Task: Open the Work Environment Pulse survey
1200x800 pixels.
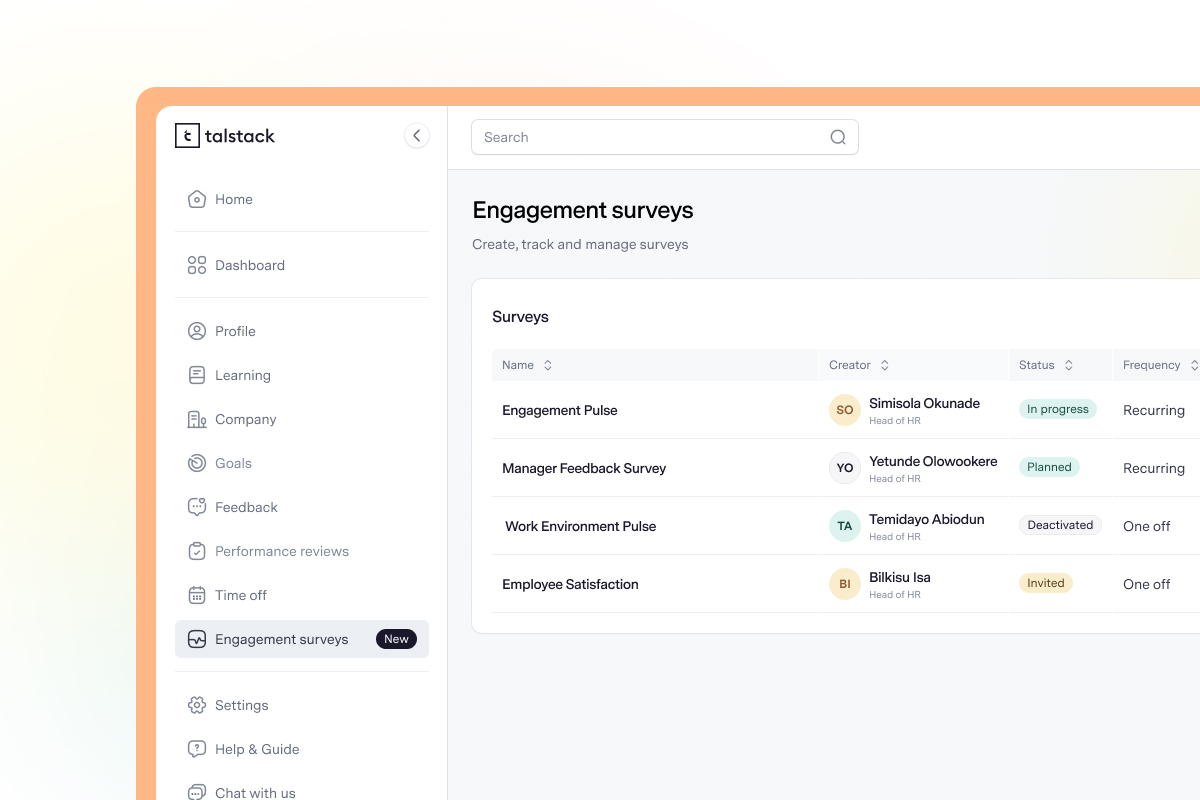Action: coord(581,526)
